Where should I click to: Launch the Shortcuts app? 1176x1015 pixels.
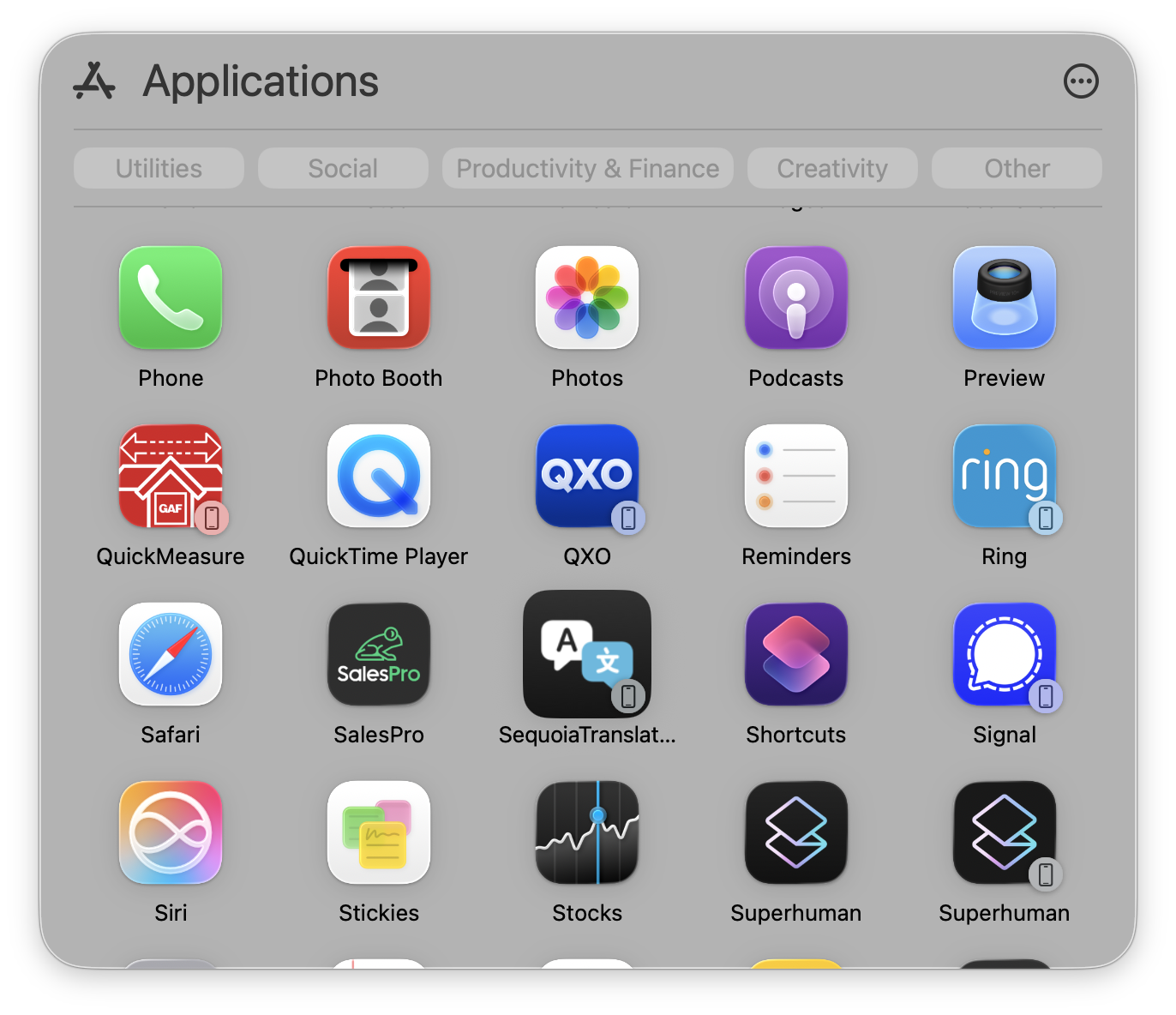click(x=796, y=654)
